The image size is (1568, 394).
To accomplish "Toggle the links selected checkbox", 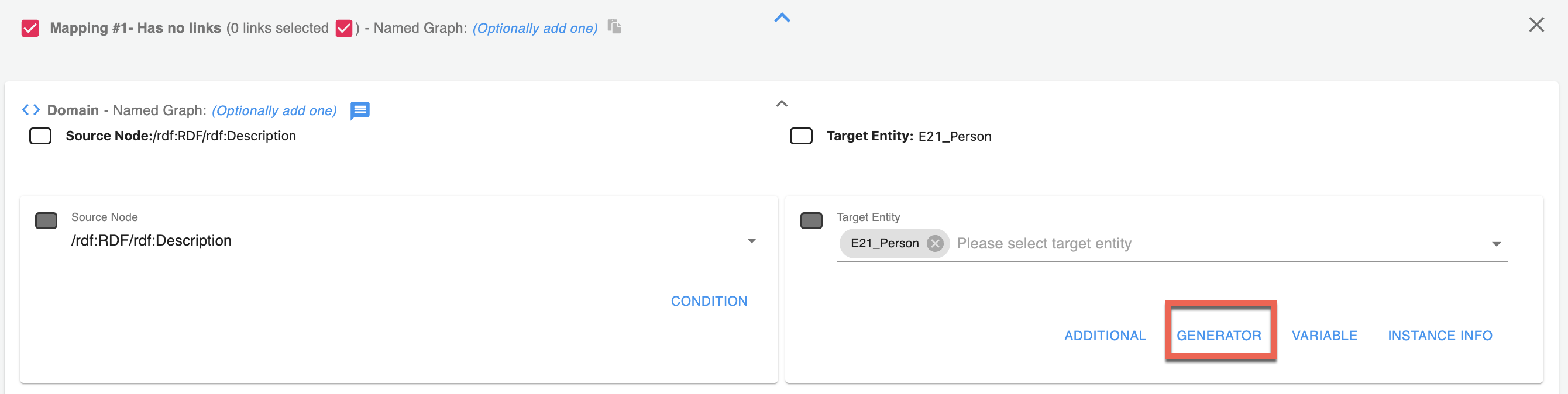I will 344,28.
